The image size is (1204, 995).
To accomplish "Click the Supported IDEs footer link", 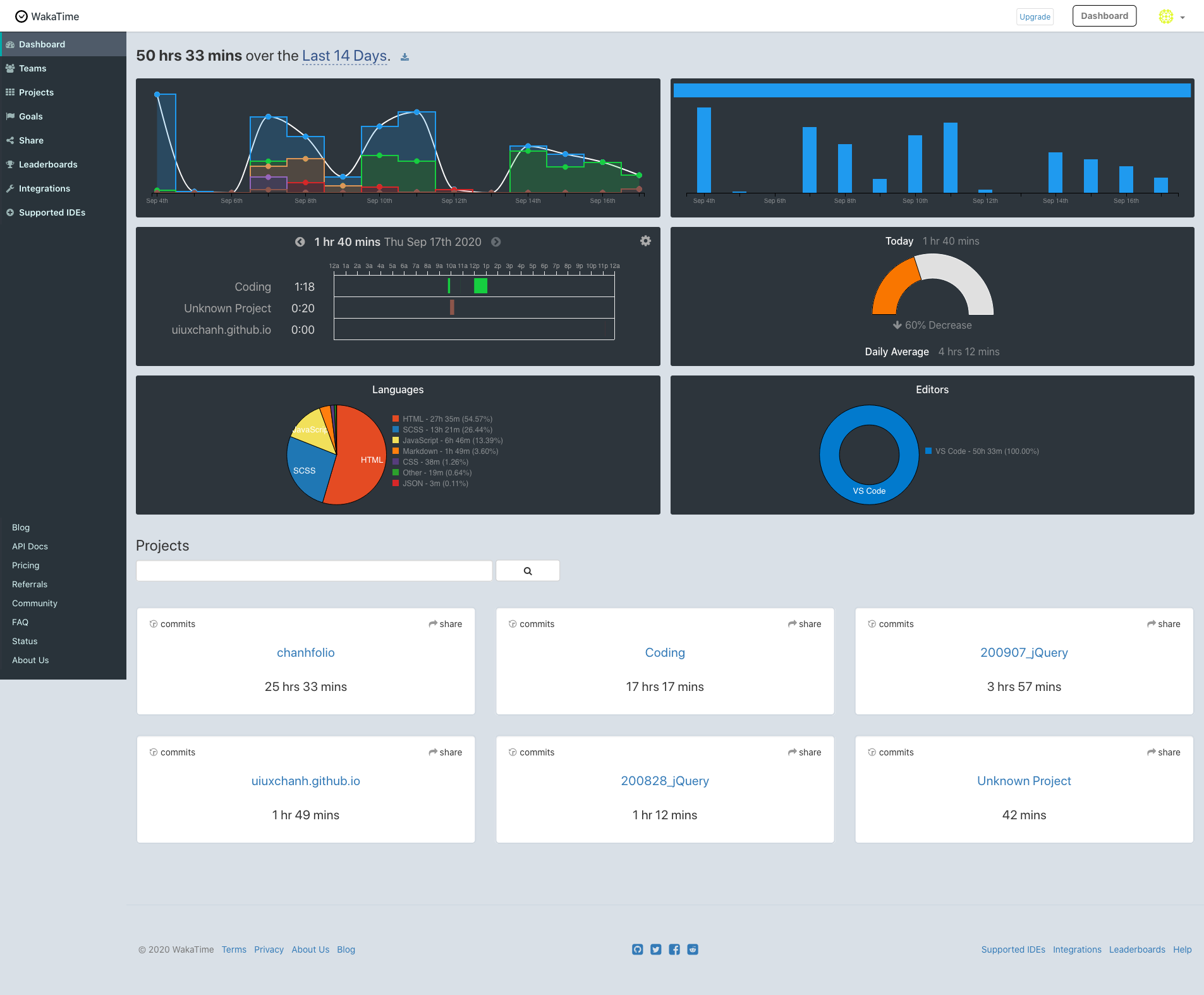I will 1013,949.
